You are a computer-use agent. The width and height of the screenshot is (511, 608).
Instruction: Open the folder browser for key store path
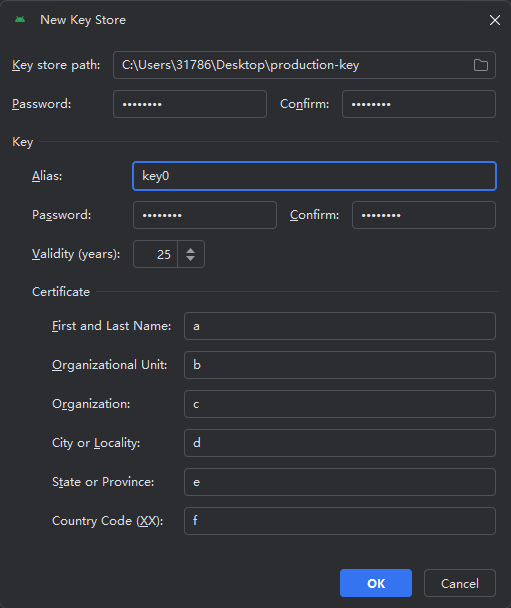tap(481, 65)
